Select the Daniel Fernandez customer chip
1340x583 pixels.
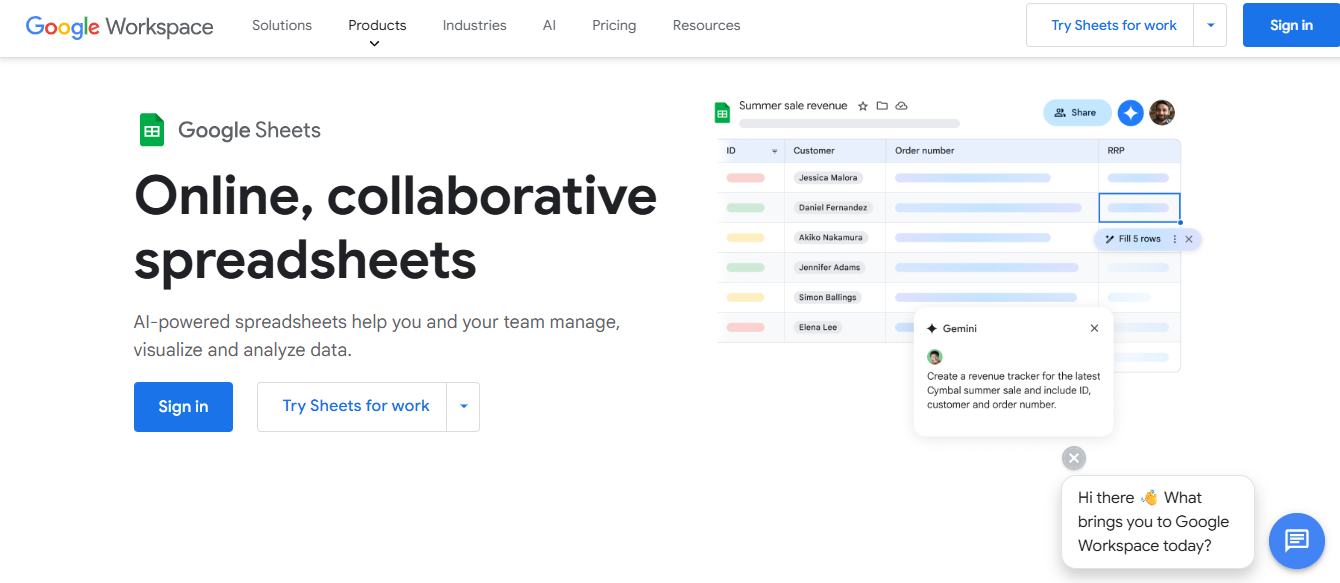833,208
